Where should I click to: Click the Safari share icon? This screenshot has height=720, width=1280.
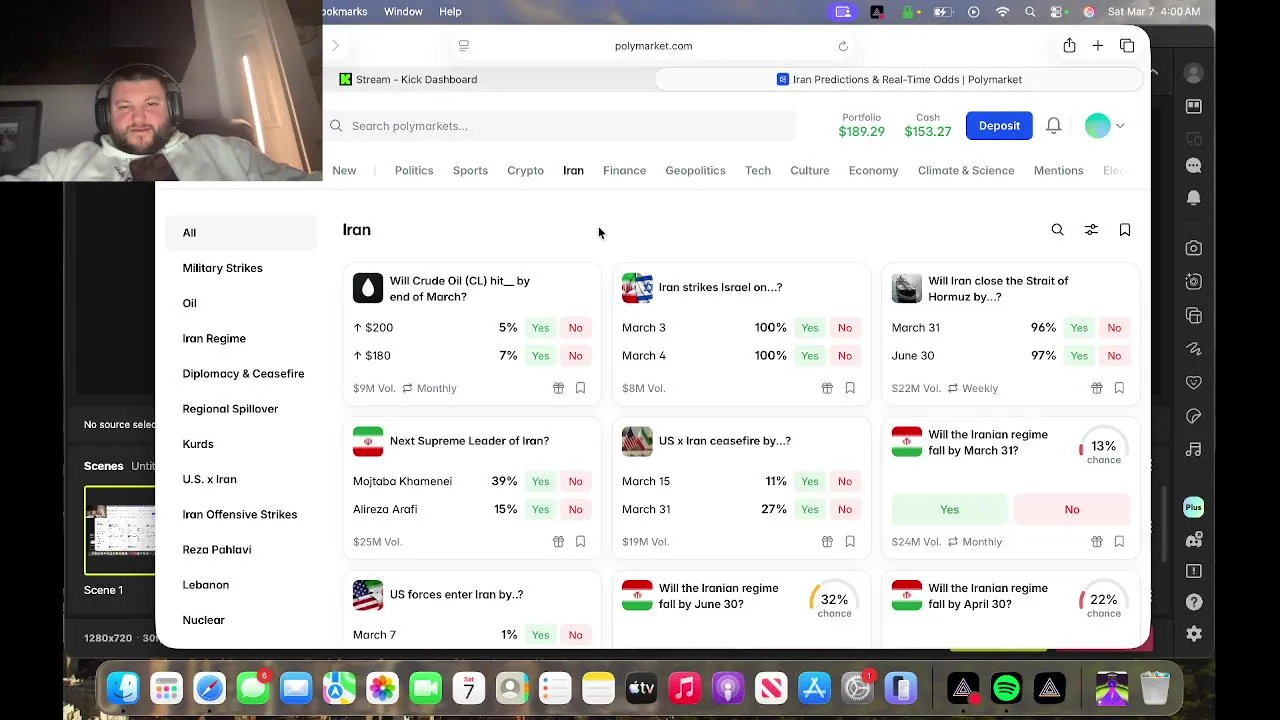(x=1069, y=45)
